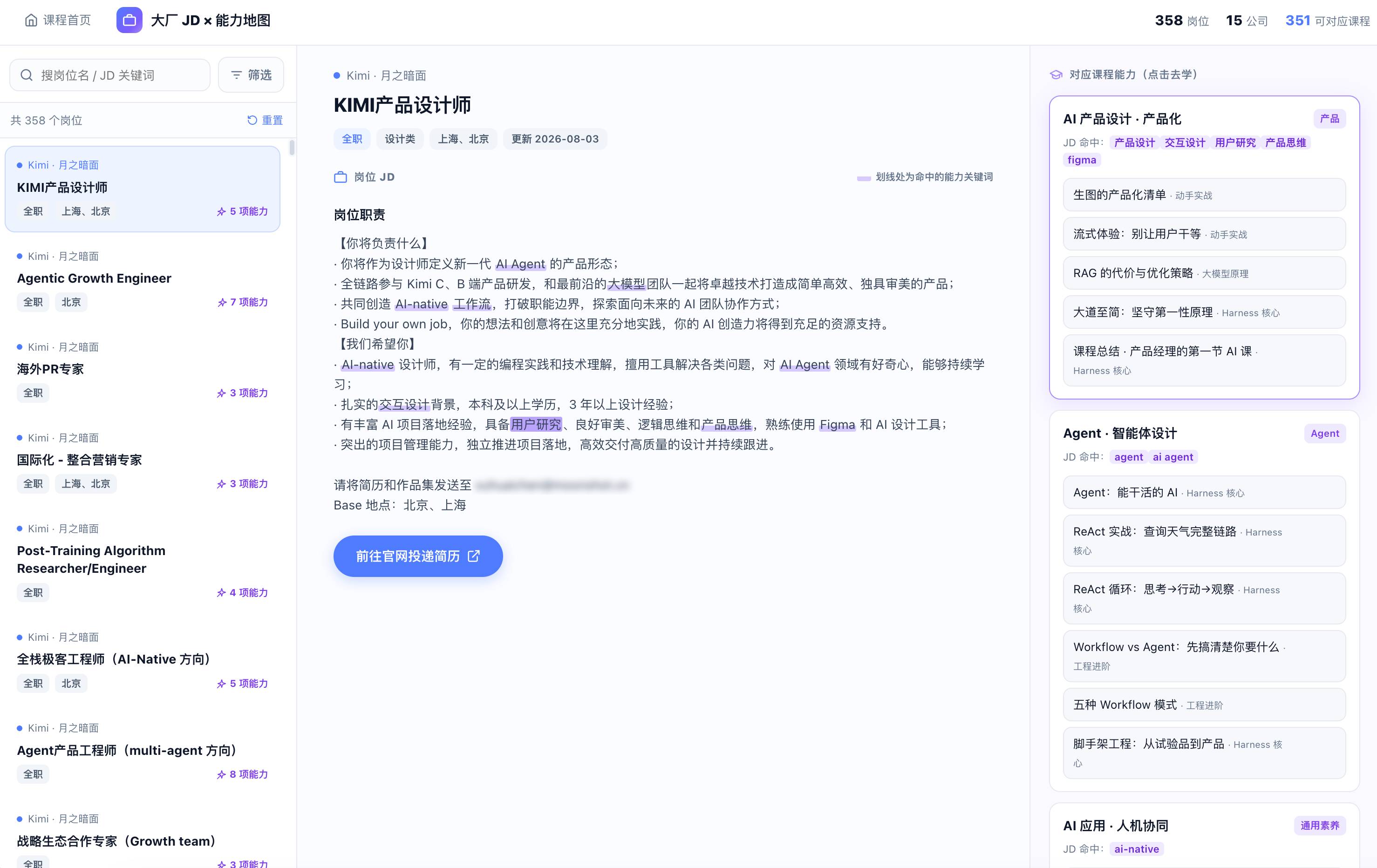Click the Base 地点：北京、上海 line

(x=400, y=505)
